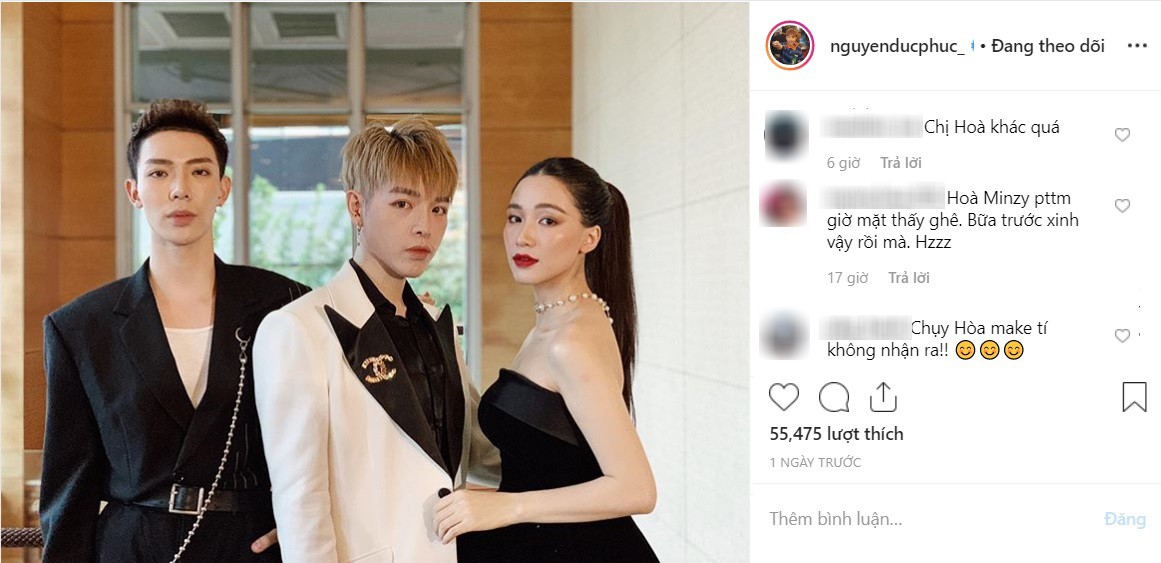The image size is (1161, 563).
Task: Open the comment bubble icon
Action: pyautogui.click(x=834, y=398)
